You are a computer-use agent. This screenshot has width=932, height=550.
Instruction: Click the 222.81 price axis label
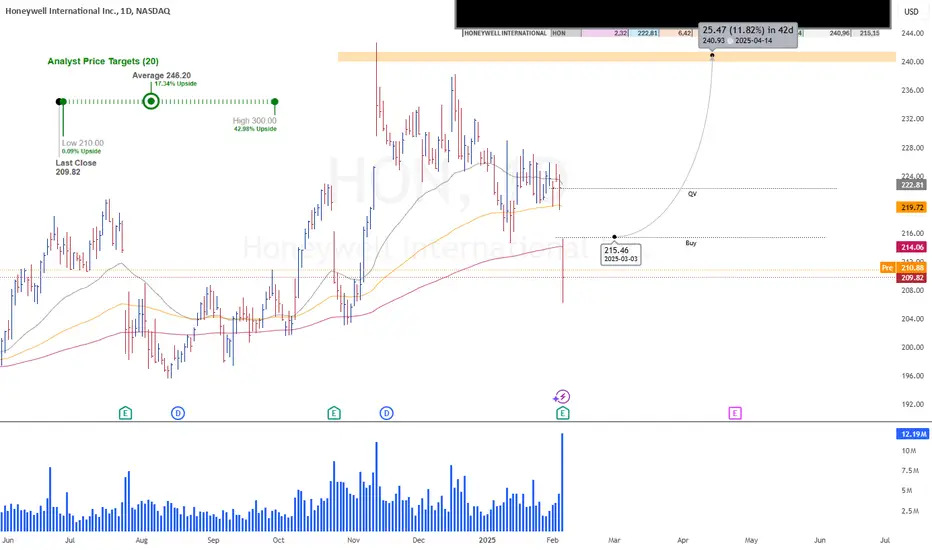(911, 185)
